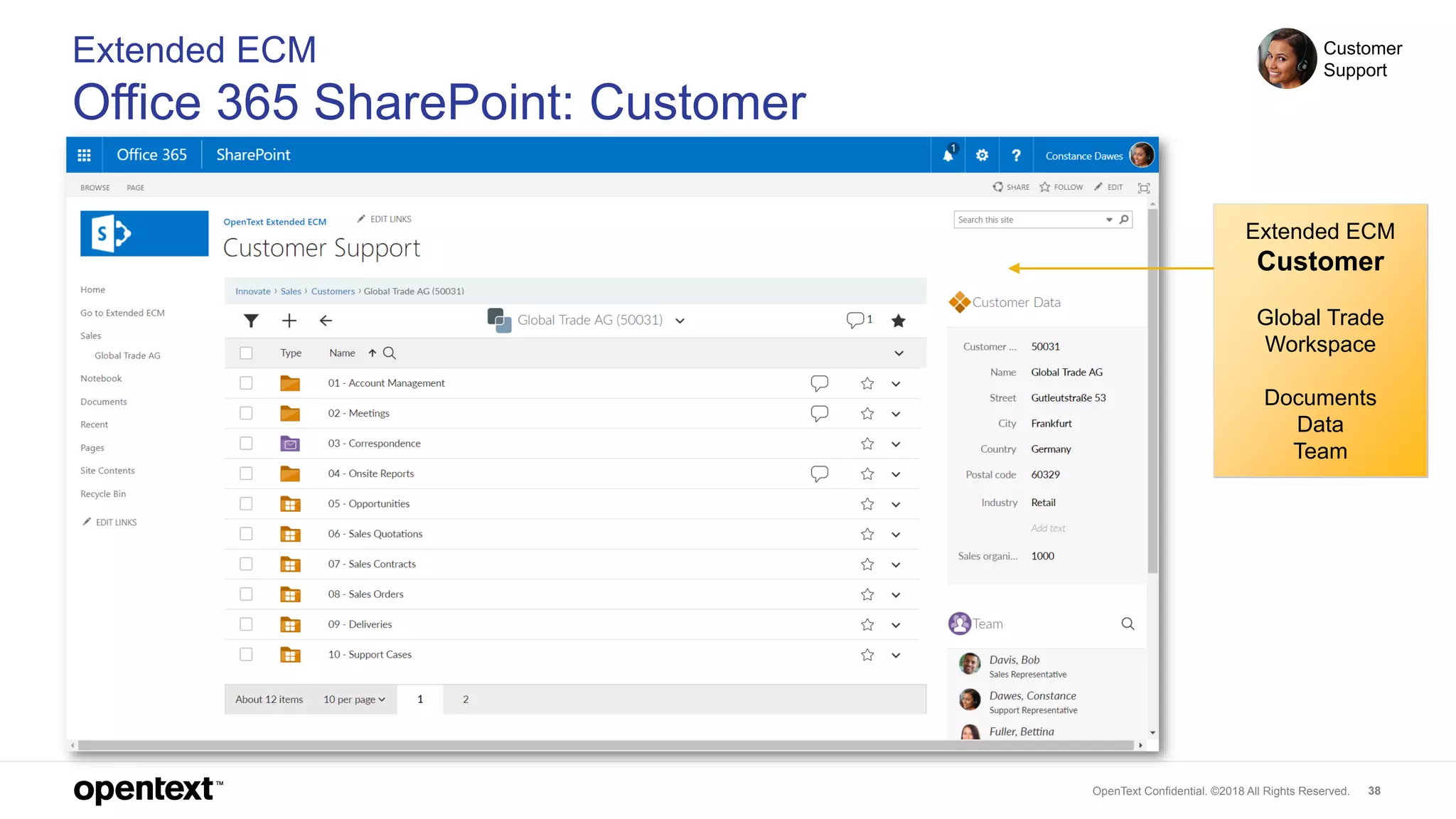Open comment bubble for 02 - Meetings

[x=819, y=413]
